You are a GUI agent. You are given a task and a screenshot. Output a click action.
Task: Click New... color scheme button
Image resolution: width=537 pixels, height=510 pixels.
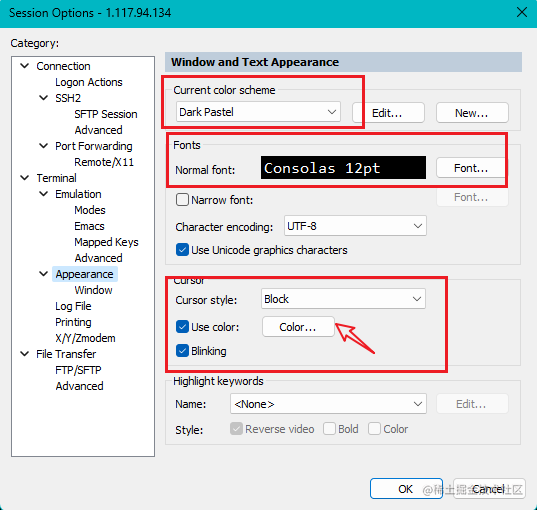pyautogui.click(x=472, y=113)
